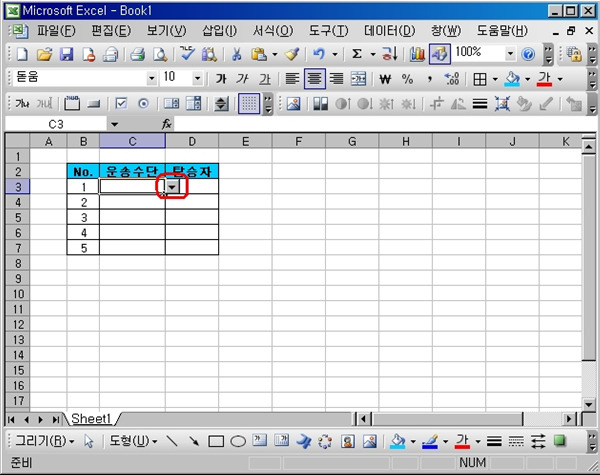600x475 pixels.
Task: Click the AutoSum sigma icon
Action: click(x=356, y=54)
